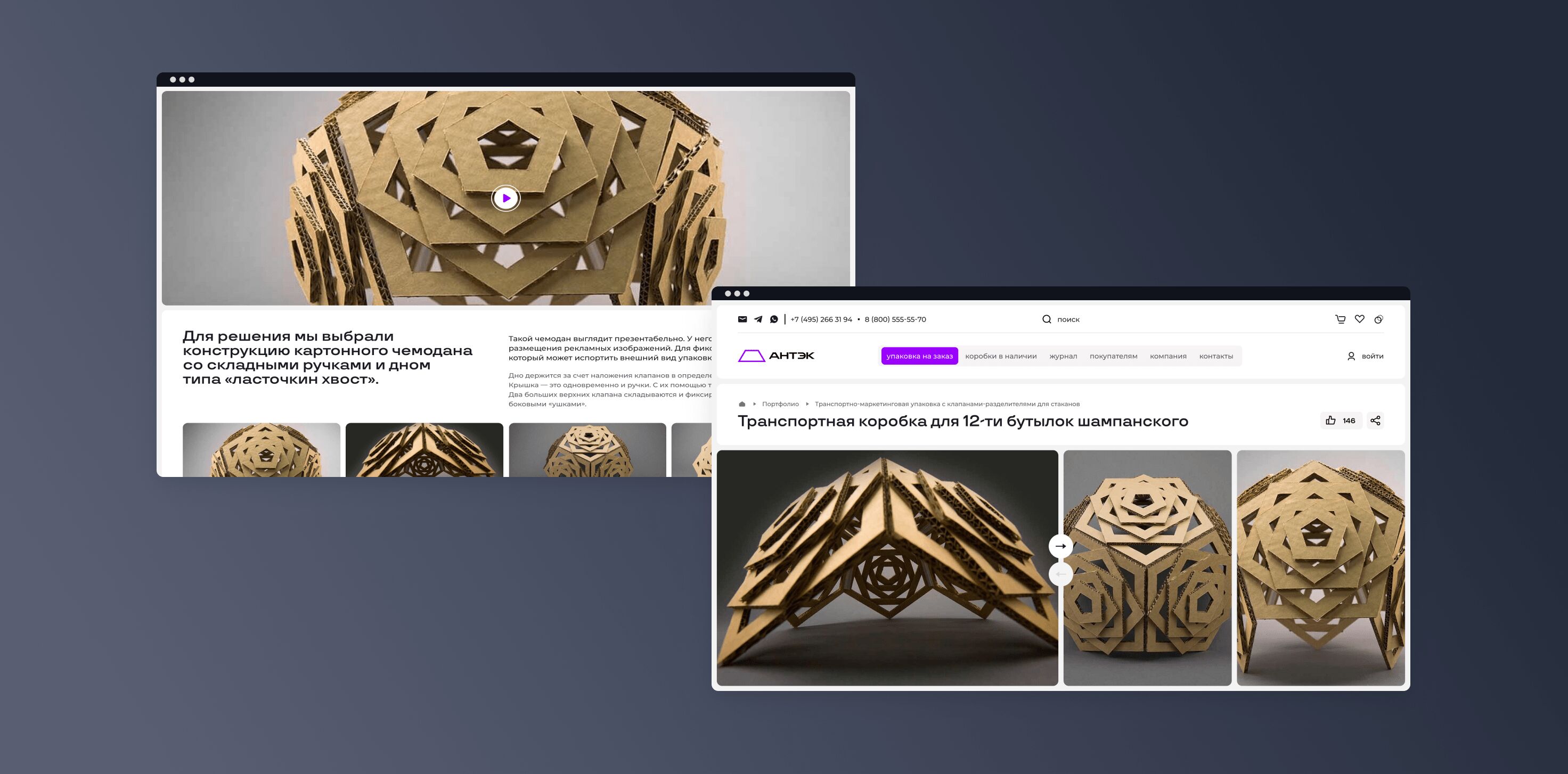
Task: Click the compare icon next to the heart
Action: coord(1378,319)
